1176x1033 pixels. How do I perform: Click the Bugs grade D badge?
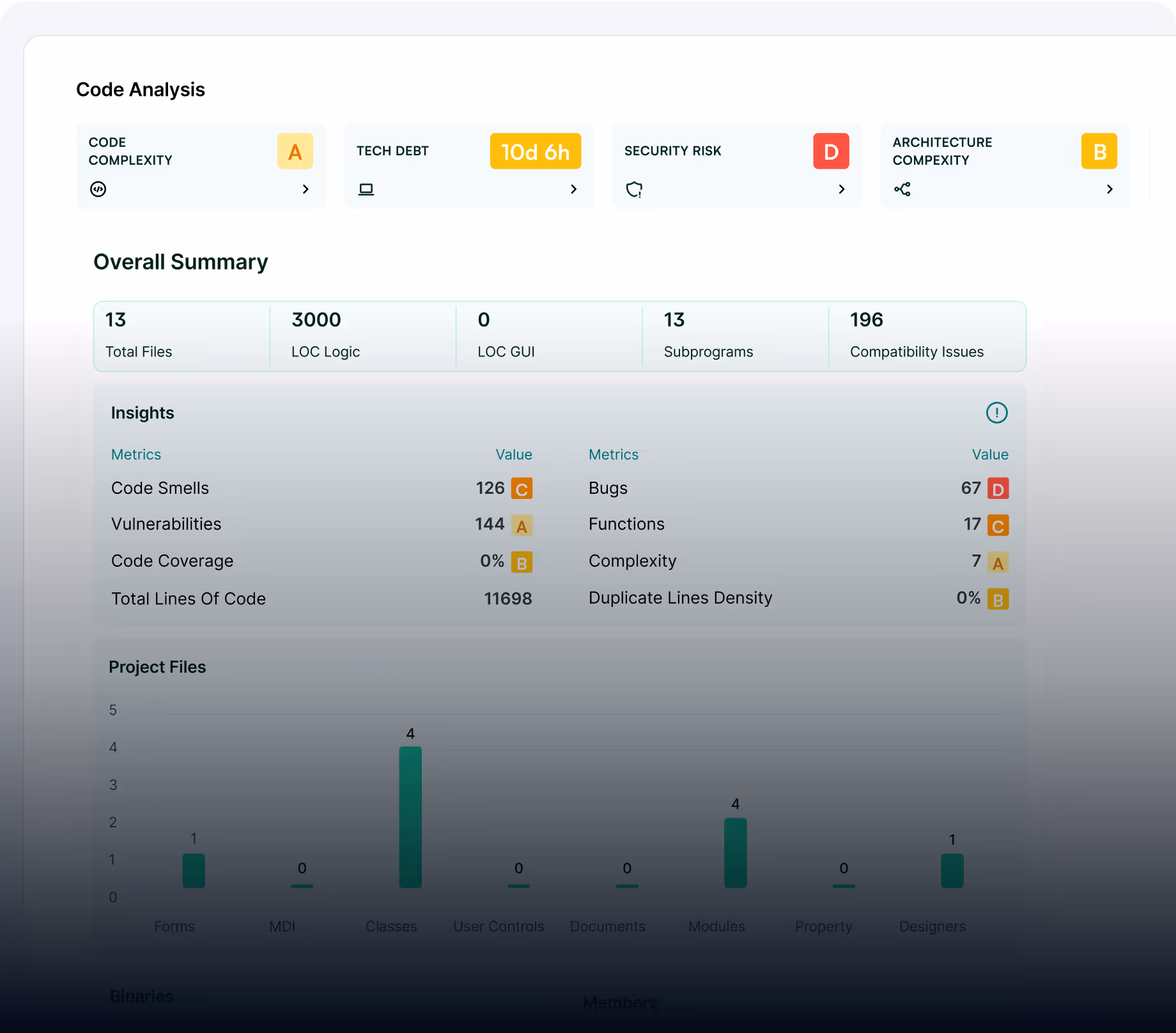pyautogui.click(x=998, y=489)
